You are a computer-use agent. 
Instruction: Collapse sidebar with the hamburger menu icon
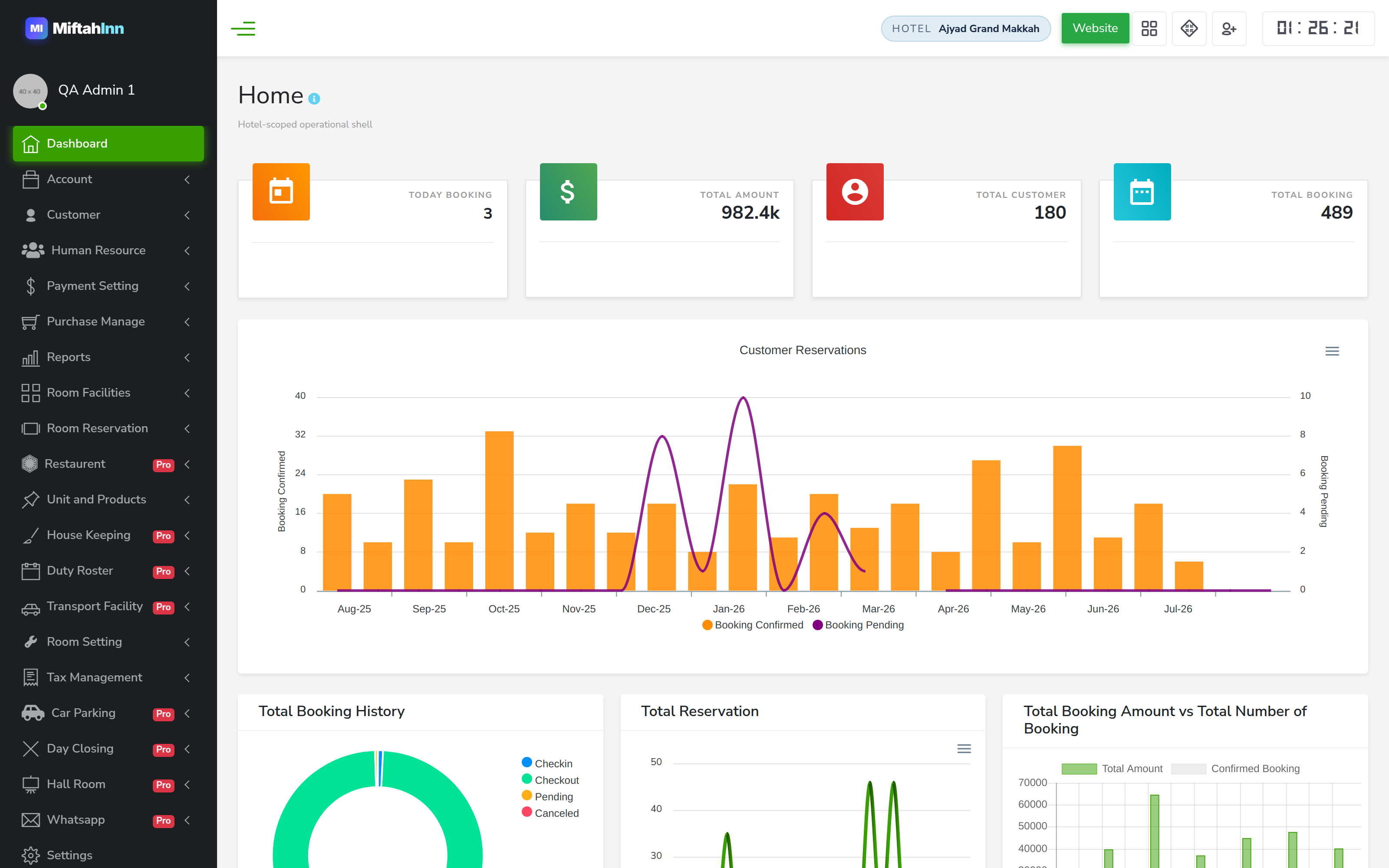click(243, 28)
